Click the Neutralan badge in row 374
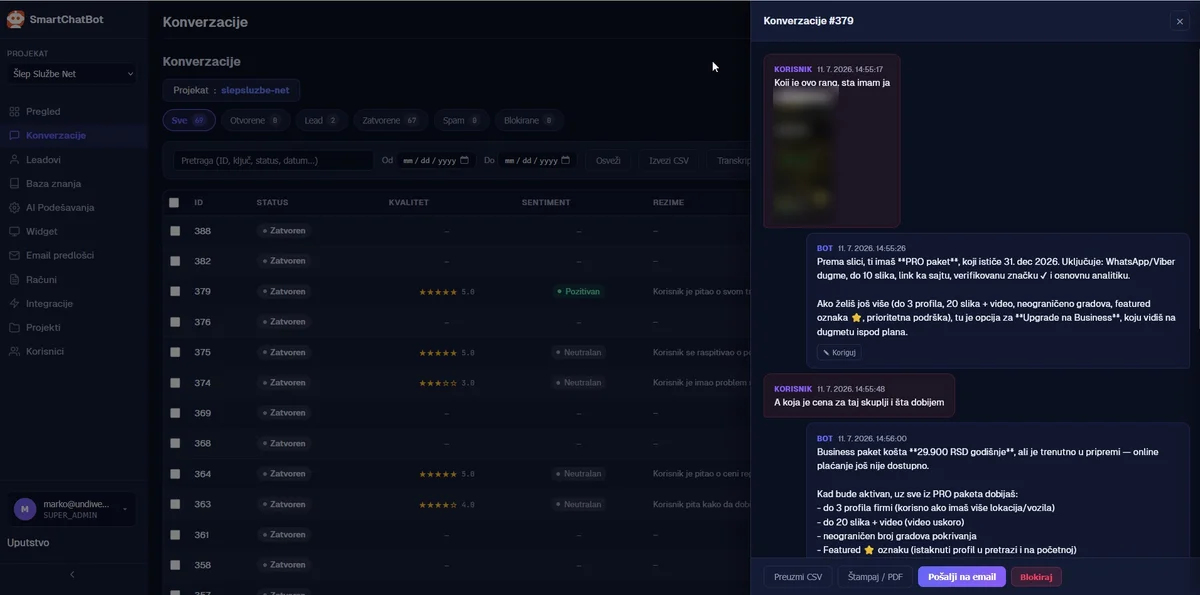 578,383
